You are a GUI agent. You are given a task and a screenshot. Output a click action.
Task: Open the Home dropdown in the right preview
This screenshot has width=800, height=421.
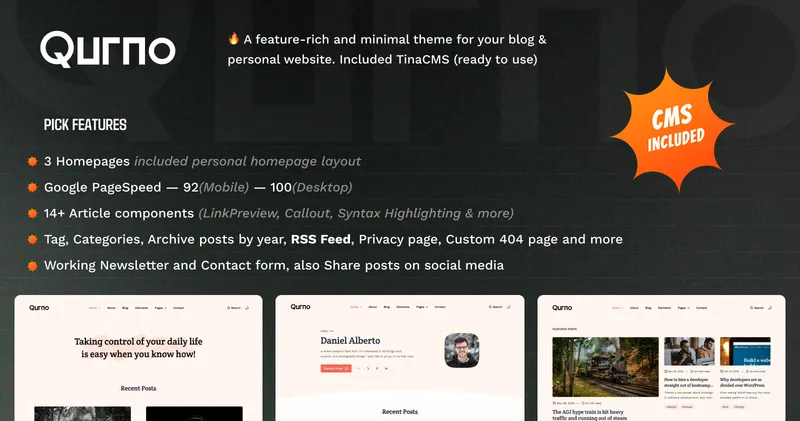click(616, 308)
